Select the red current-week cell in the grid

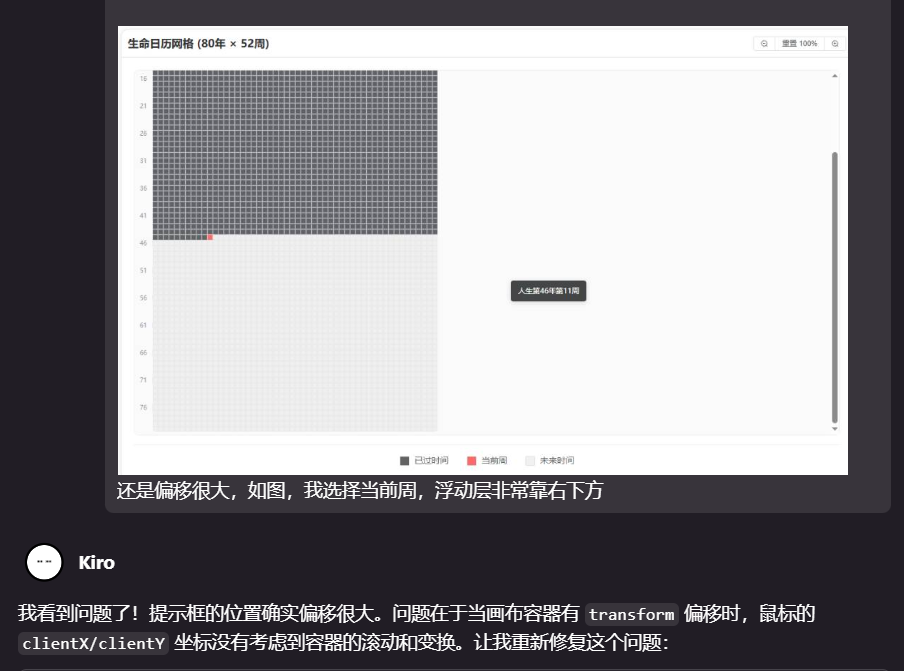coord(210,238)
